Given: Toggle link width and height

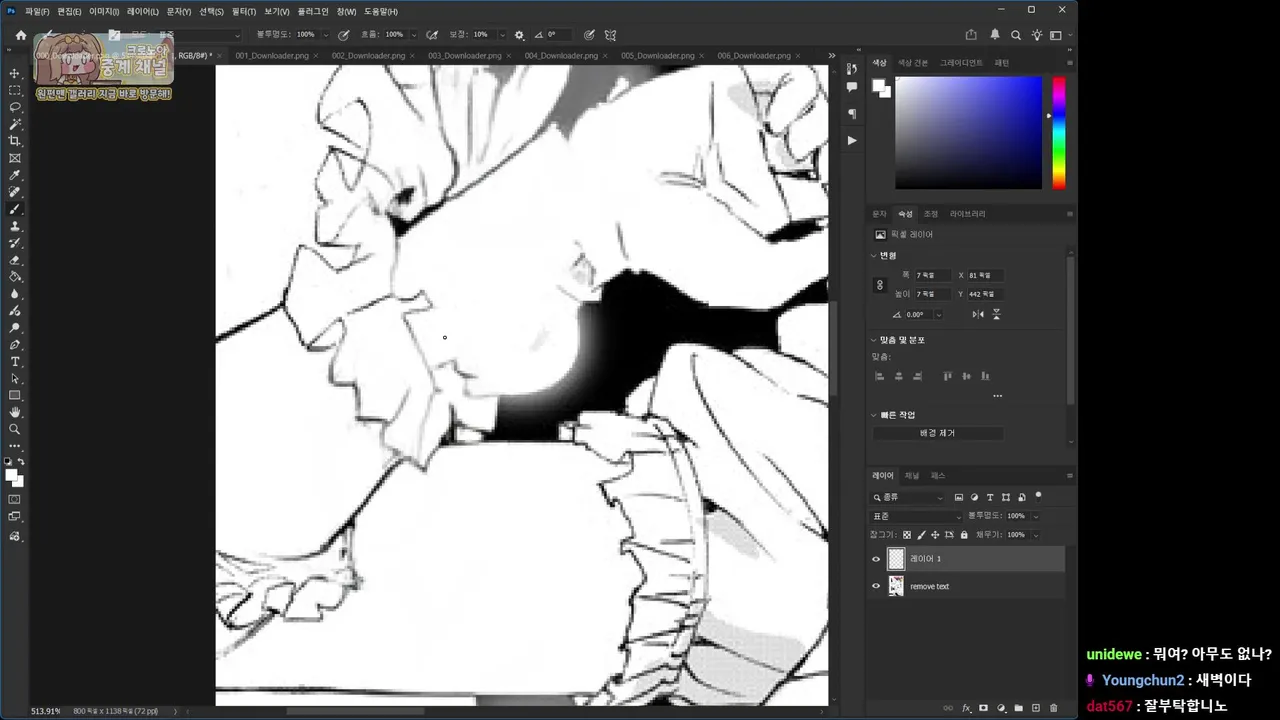Looking at the screenshot, I should [880, 285].
